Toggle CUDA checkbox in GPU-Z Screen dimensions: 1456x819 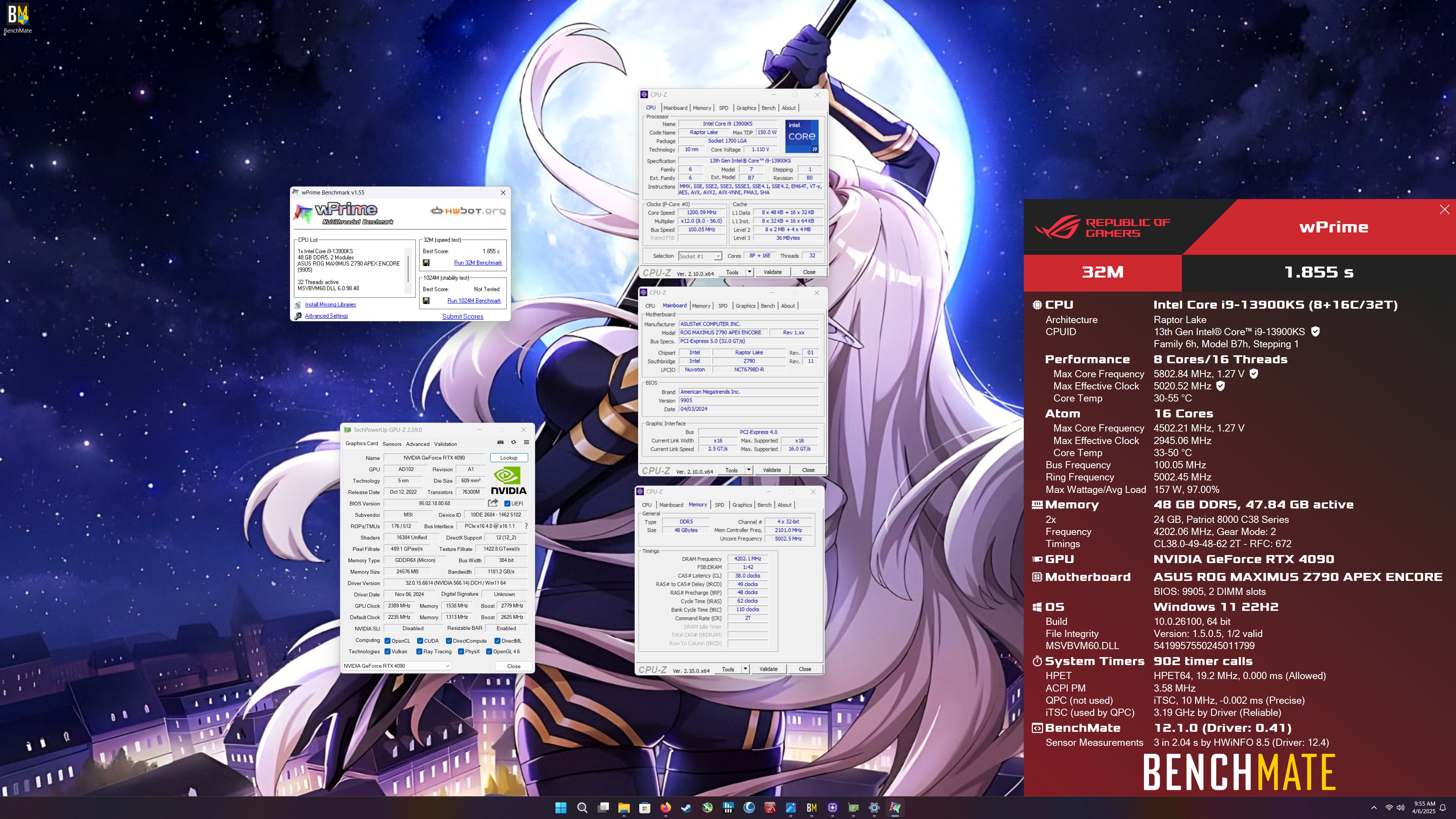pos(420,641)
